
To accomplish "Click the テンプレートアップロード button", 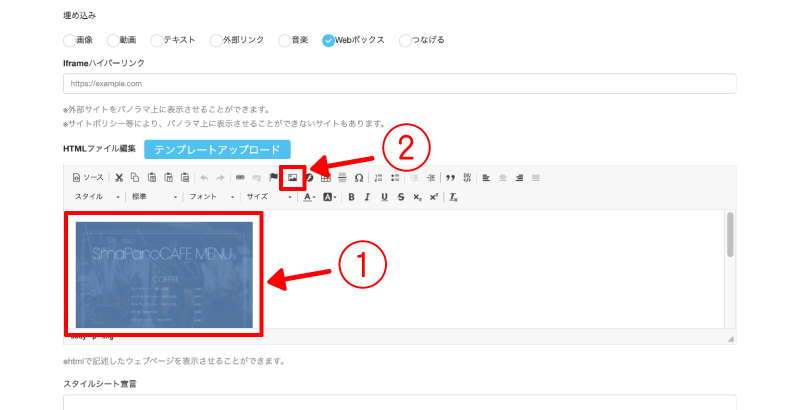I will click(216, 149).
